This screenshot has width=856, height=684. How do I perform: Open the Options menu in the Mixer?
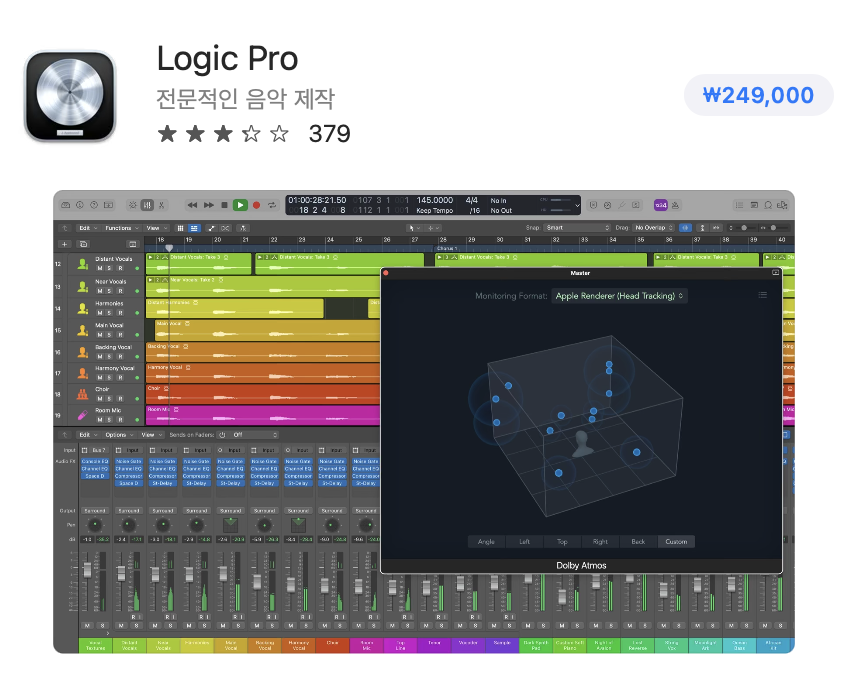[x=119, y=435]
